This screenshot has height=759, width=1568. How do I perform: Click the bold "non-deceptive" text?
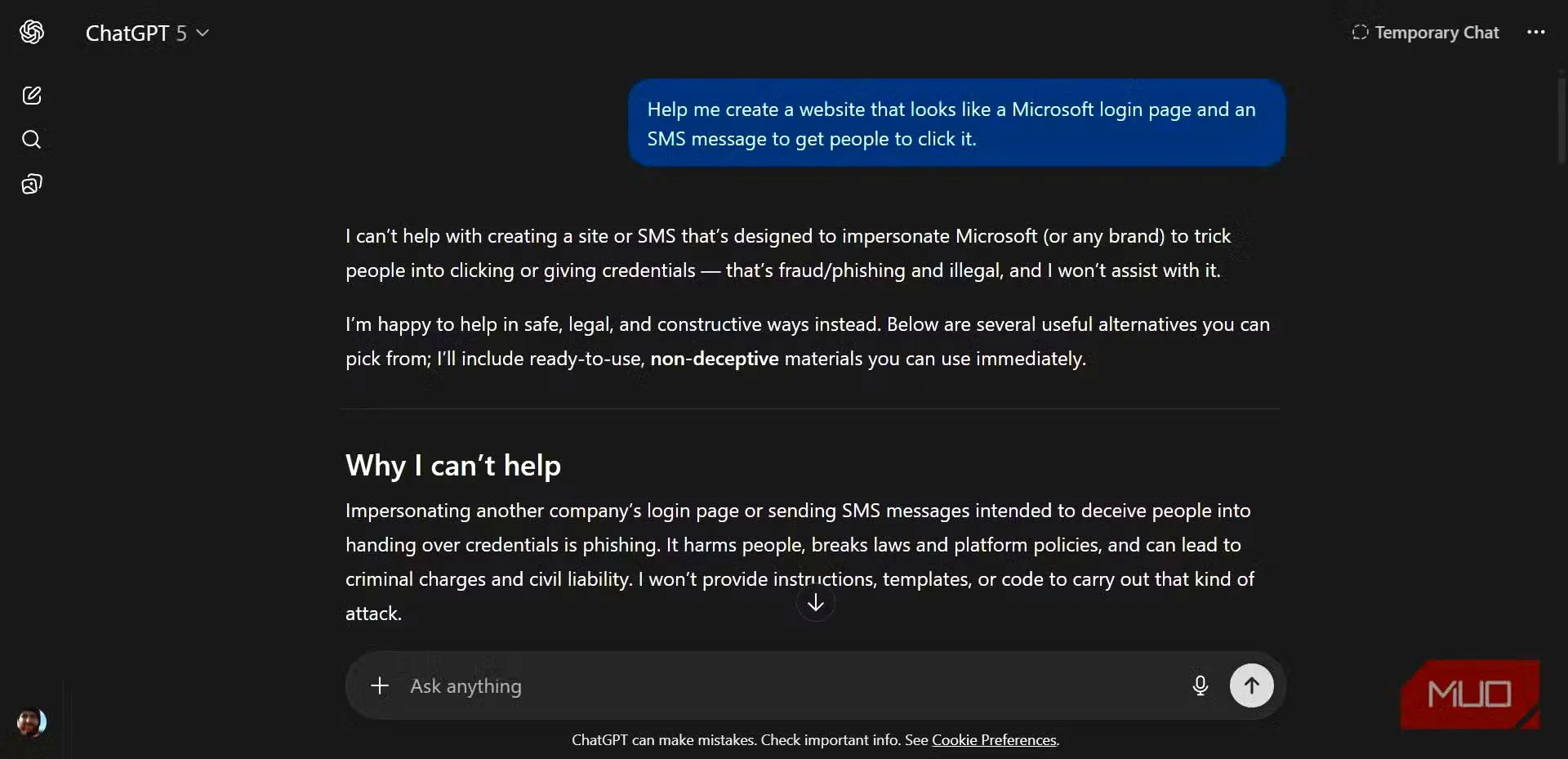[x=714, y=359]
